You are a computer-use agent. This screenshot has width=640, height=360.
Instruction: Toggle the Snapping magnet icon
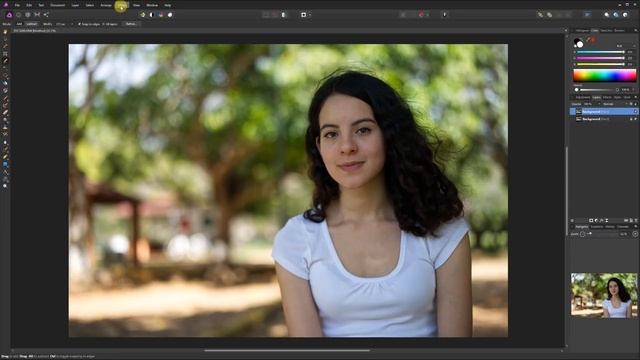422,15
